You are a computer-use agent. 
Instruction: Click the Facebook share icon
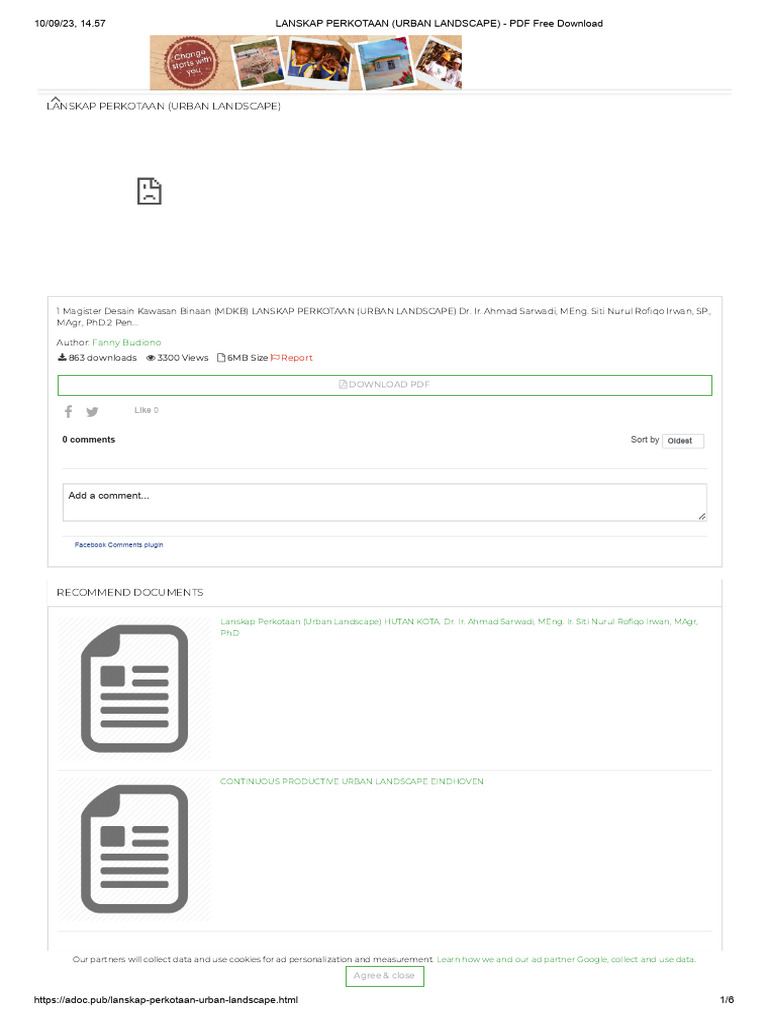coord(69,411)
